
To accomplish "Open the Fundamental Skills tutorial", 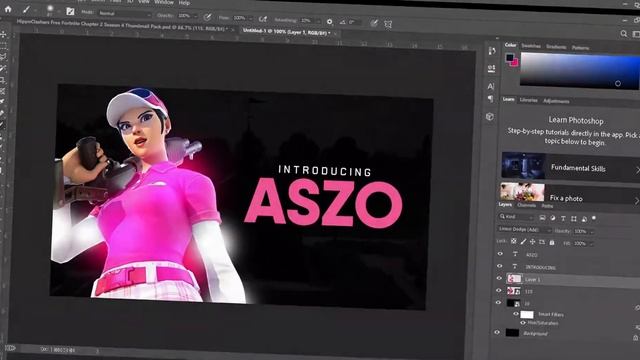I will click(x=571, y=167).
